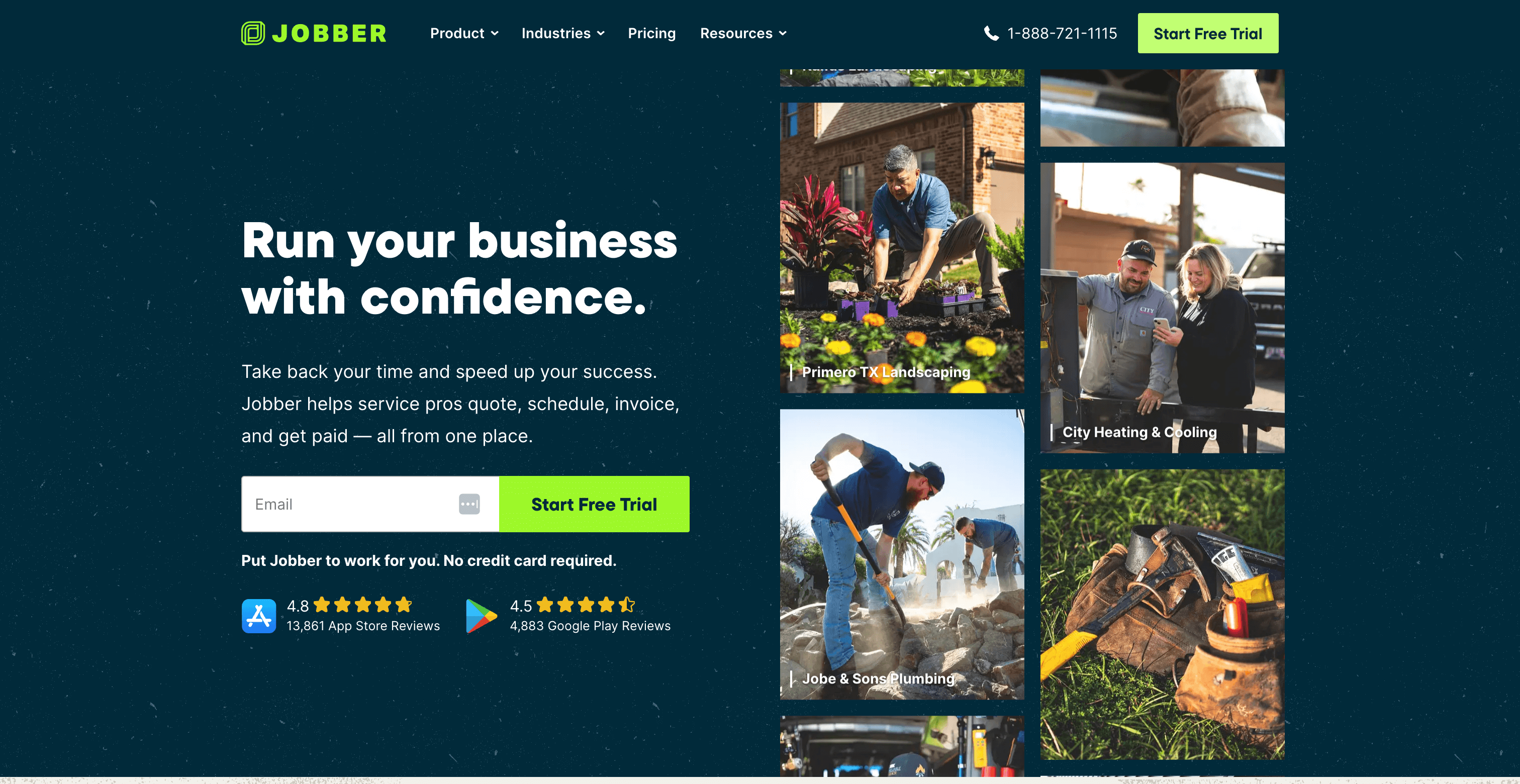Click Start Free Trial next to Email field
The height and width of the screenshot is (784, 1520).
[x=594, y=505]
